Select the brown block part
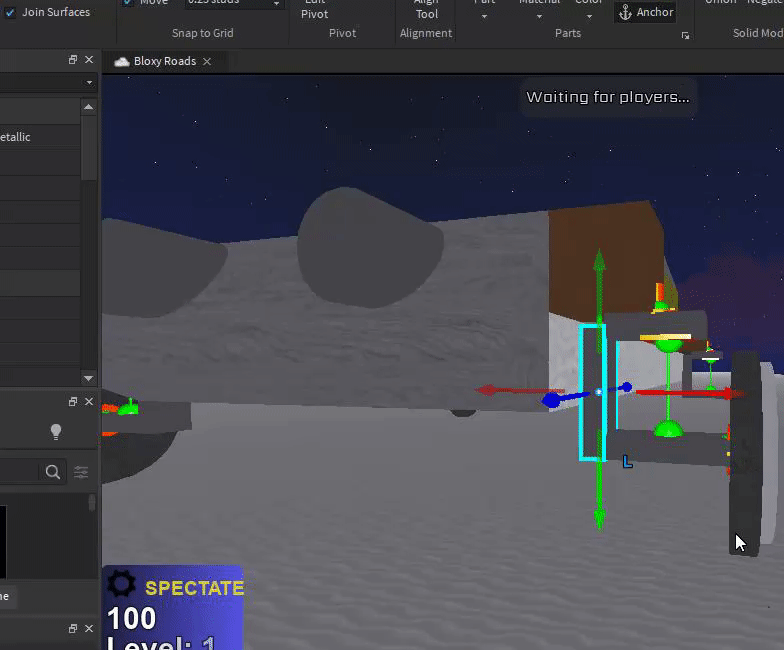The width and height of the screenshot is (784, 650). 605,260
